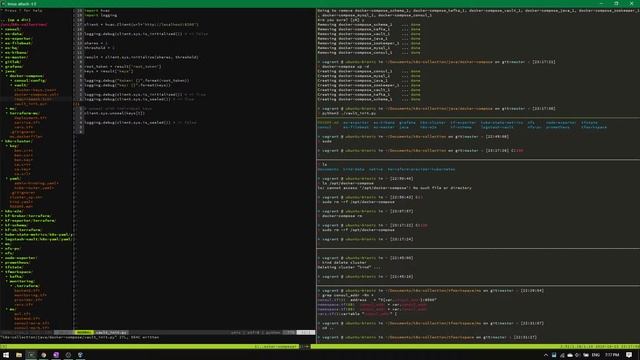640x360 pixels.
Task: Select the key/ folder under k8s-cluster
Action: tap(13, 146)
